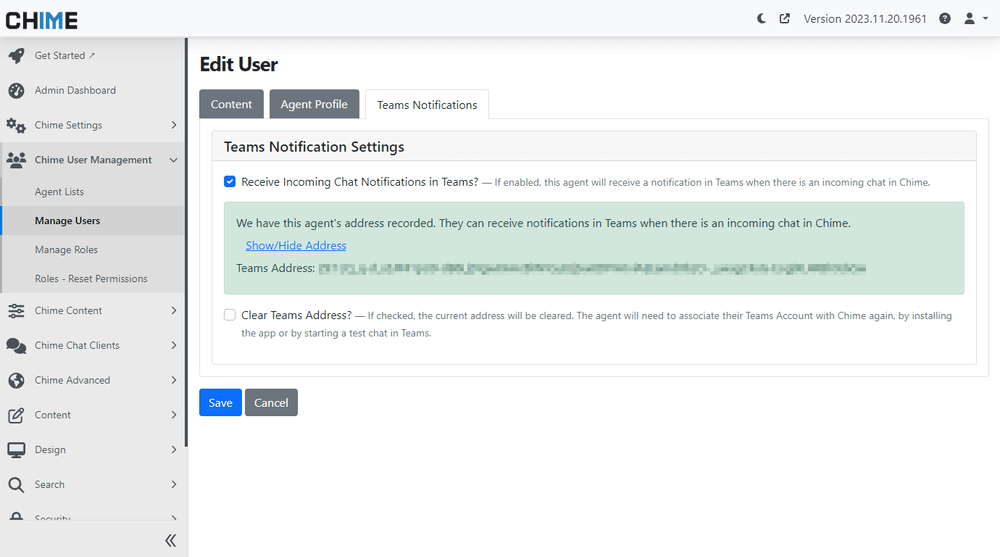Click the Chime Chat Clients bubbles icon
Image resolution: width=1000 pixels, height=557 pixels.
click(17, 345)
